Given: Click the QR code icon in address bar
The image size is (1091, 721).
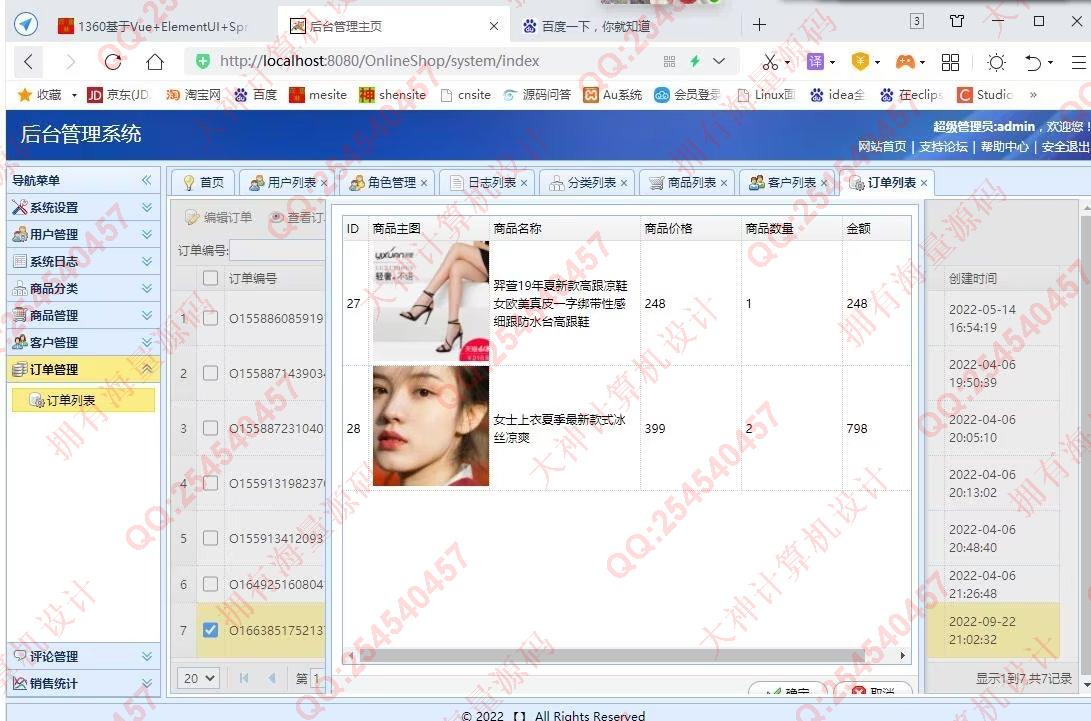Looking at the screenshot, I should click(x=669, y=61).
